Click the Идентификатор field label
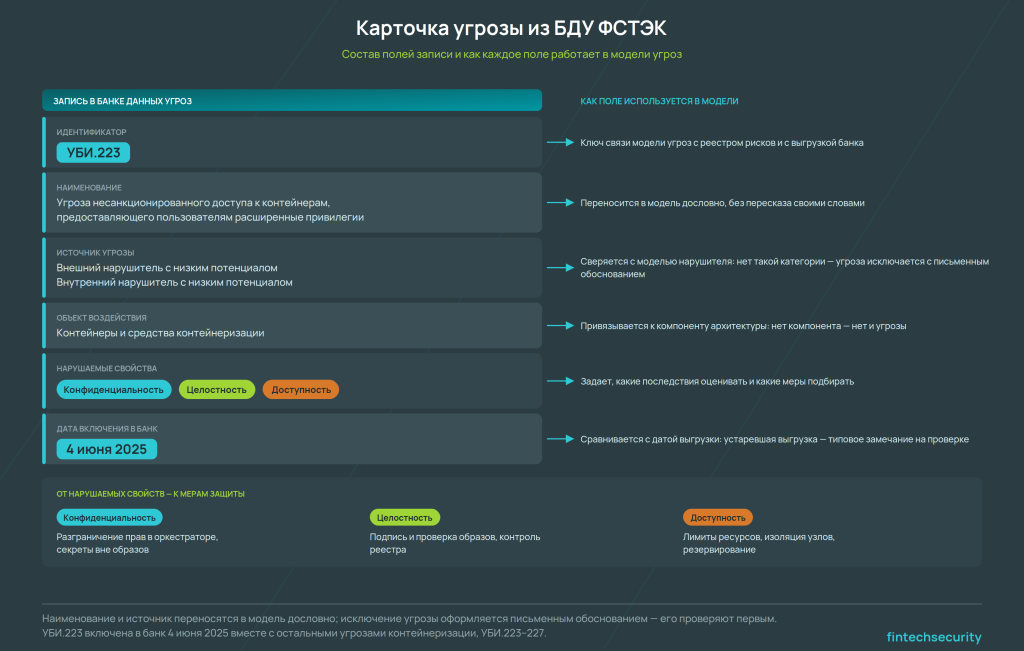The image size is (1024, 651). 91,132
